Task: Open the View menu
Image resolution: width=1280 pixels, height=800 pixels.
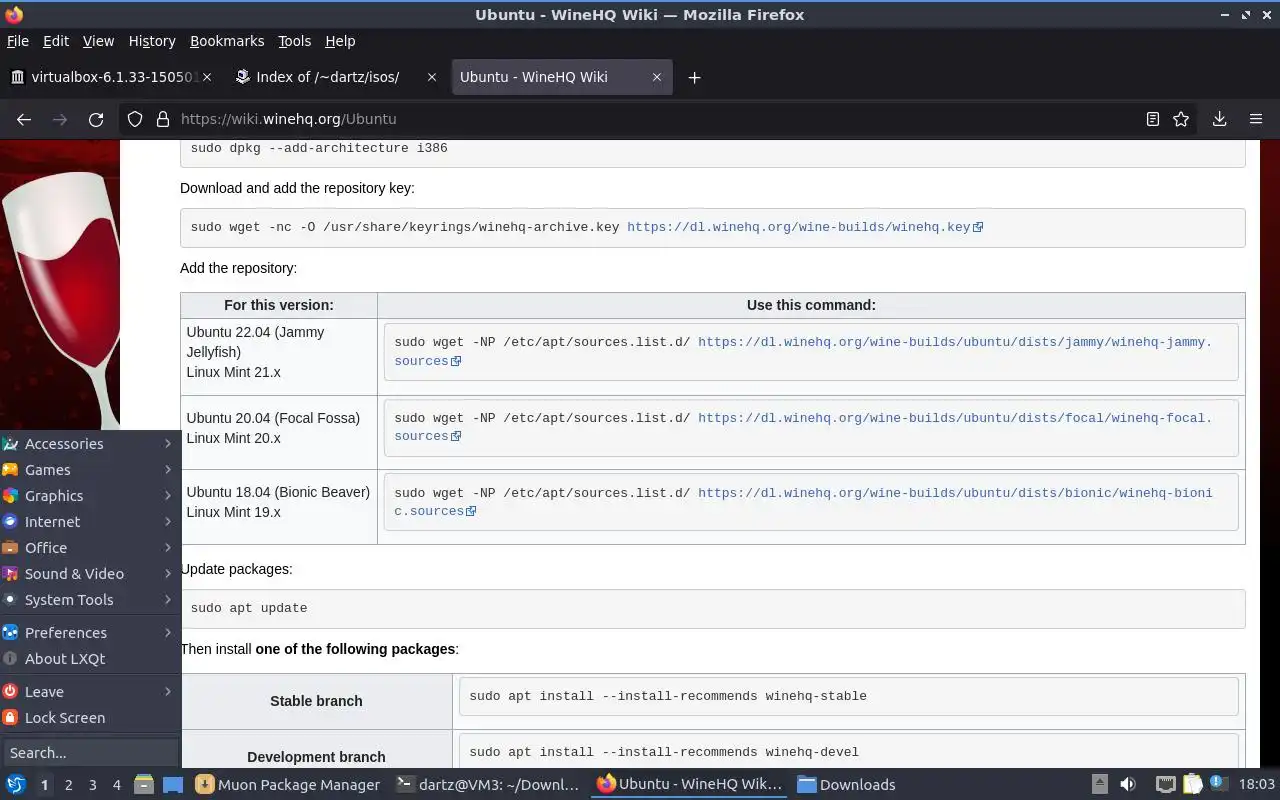Action: pyautogui.click(x=98, y=41)
